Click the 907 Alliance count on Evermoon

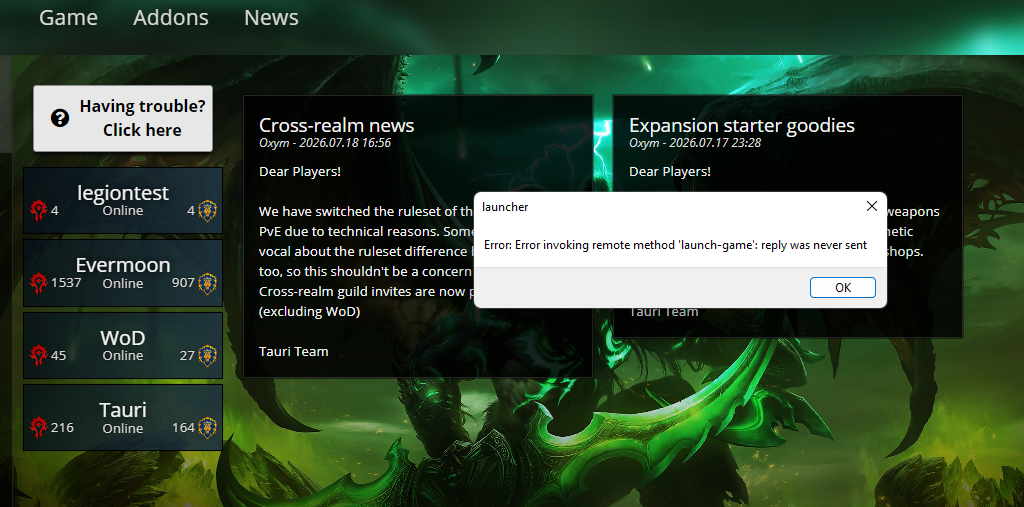(x=183, y=284)
